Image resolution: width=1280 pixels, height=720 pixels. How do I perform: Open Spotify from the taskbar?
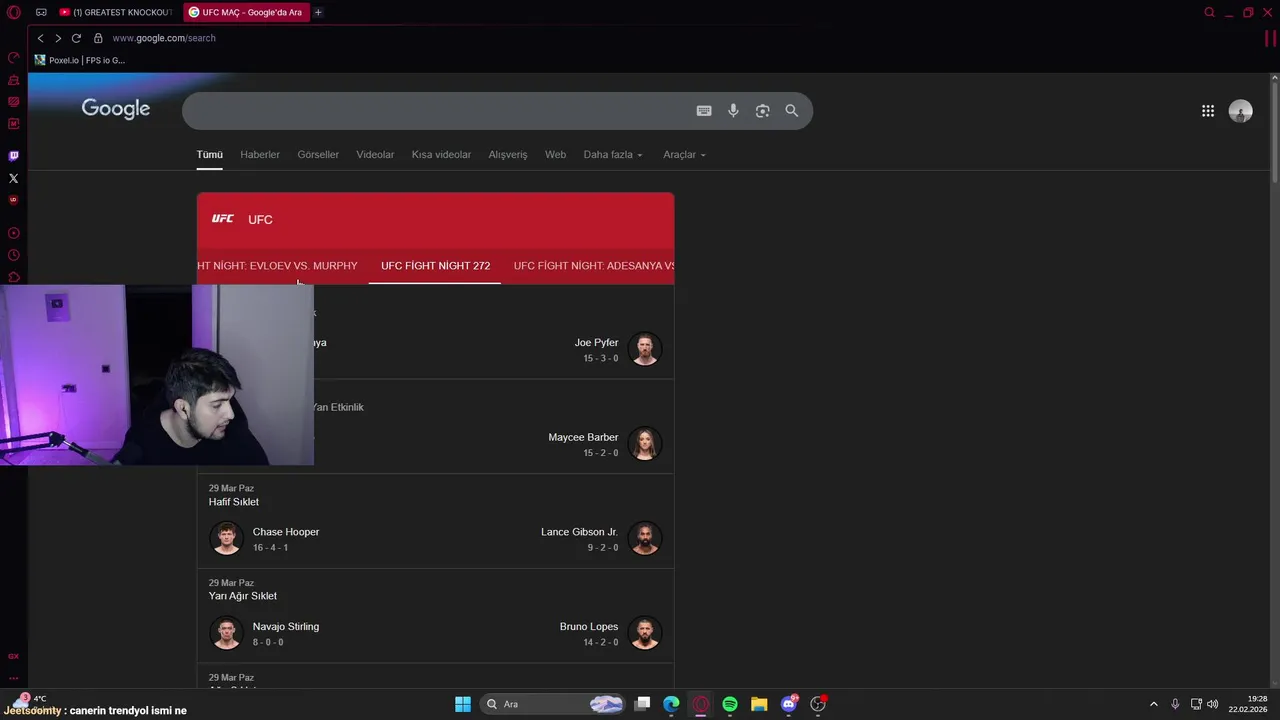[x=730, y=704]
